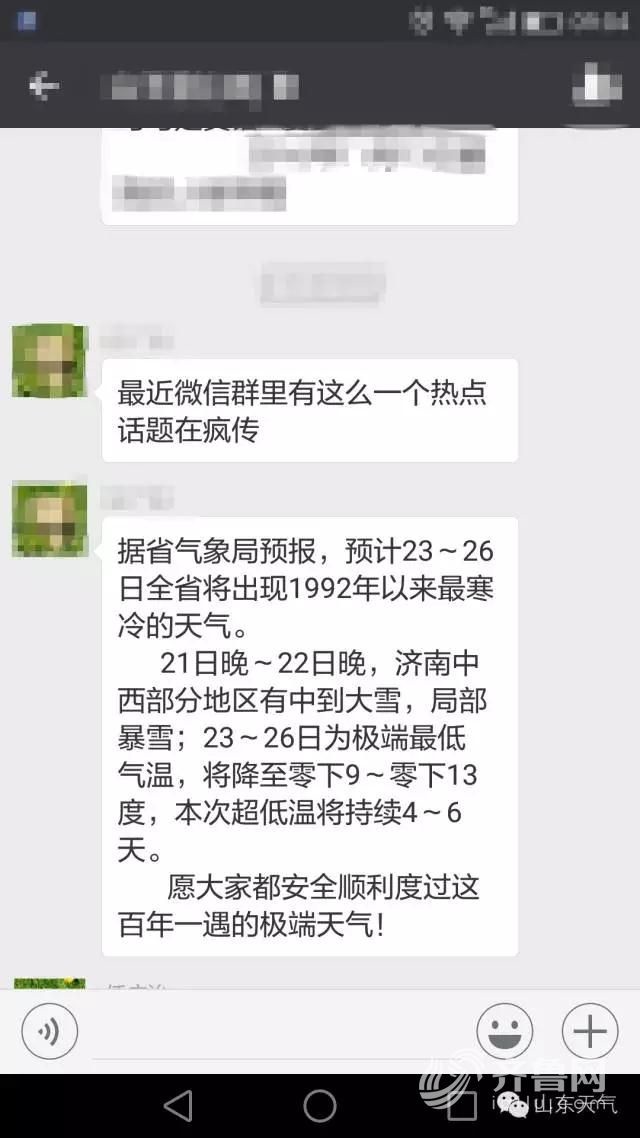Image resolution: width=640 pixels, height=1138 pixels.
Task: Click the notification icon in status bar
Action: tap(27, 21)
